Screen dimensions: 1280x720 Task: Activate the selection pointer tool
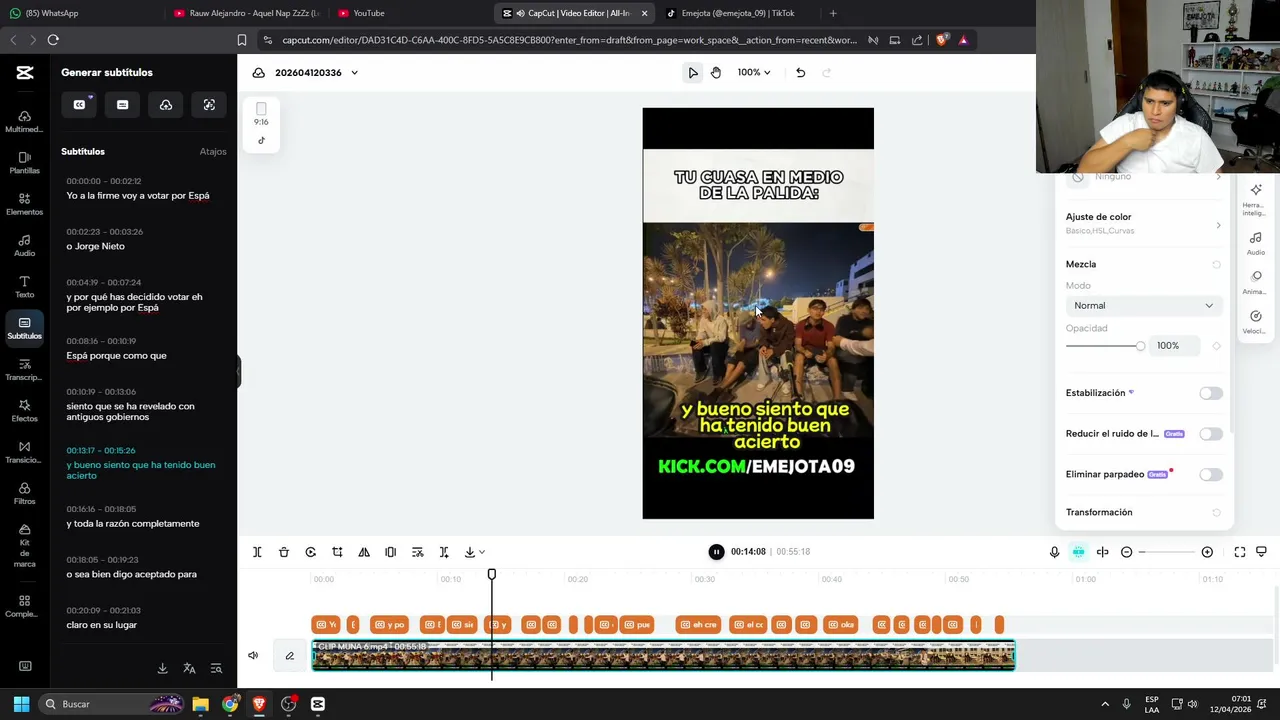pos(692,72)
